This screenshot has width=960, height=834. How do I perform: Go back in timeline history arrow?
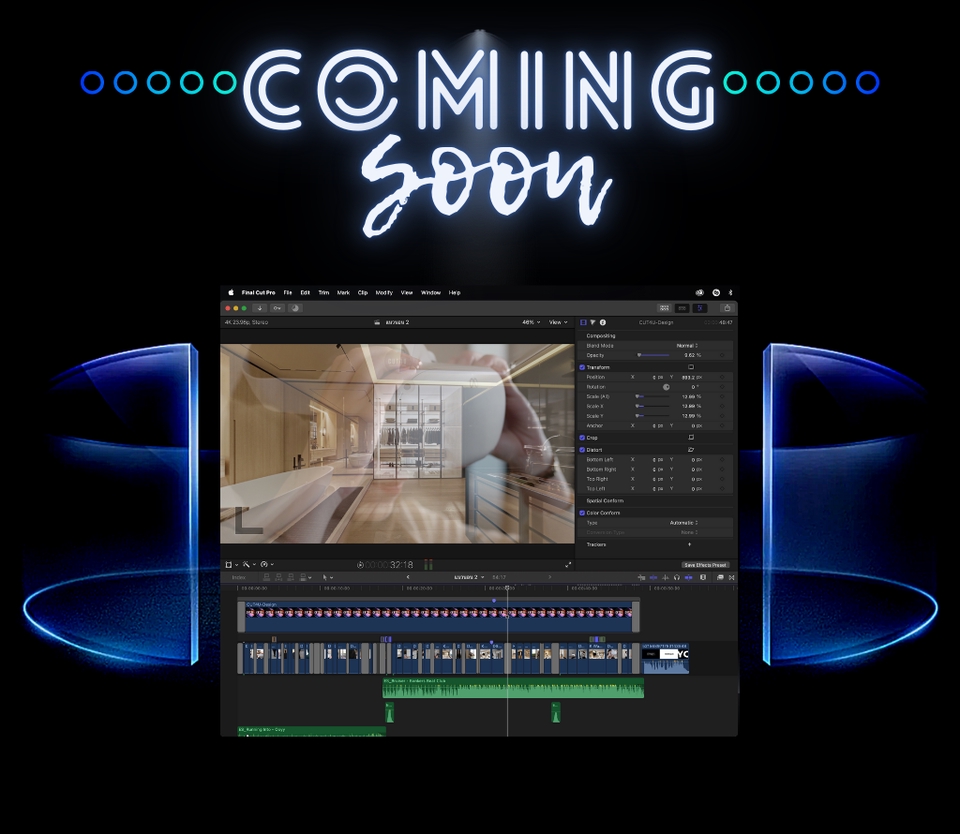tap(408, 577)
